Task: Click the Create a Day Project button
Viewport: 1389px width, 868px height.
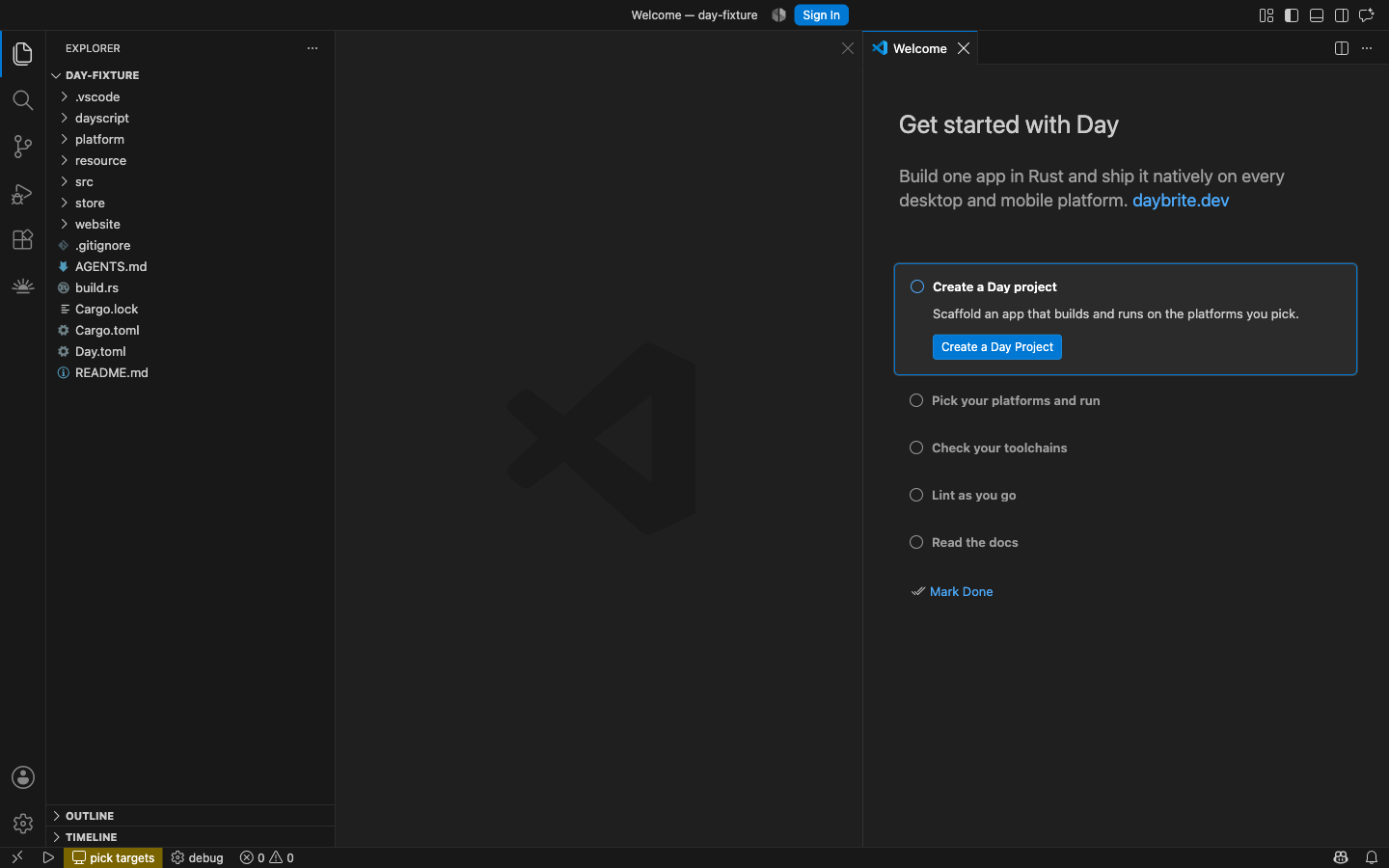Action: (x=996, y=347)
